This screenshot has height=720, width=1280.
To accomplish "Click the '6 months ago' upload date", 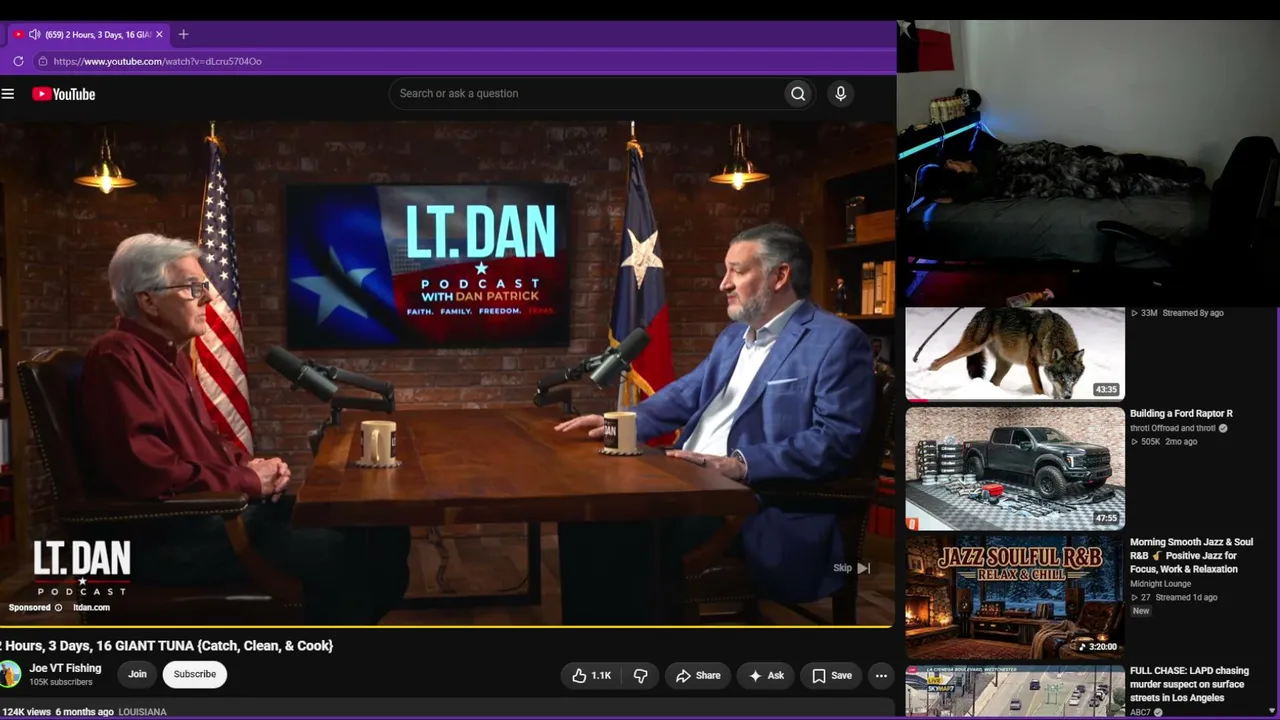I will click(84, 712).
